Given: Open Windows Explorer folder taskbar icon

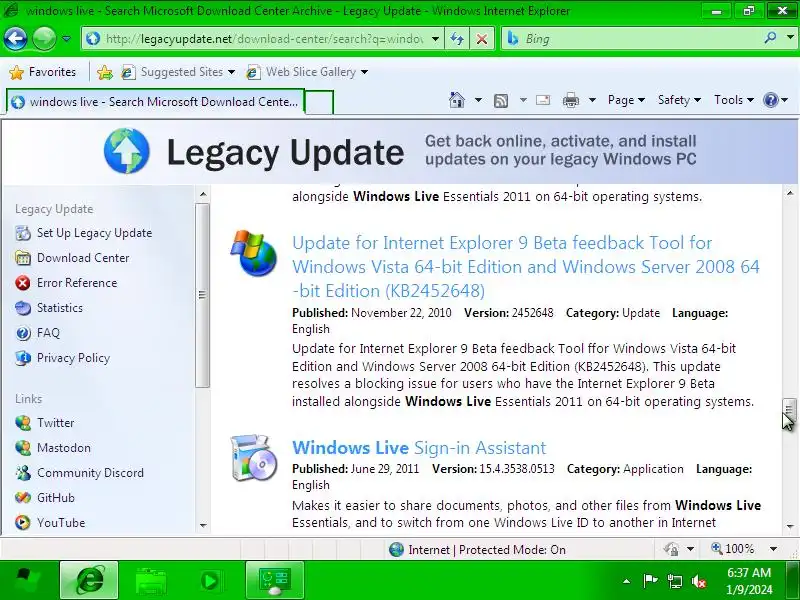Looking at the screenshot, I should tap(151, 581).
